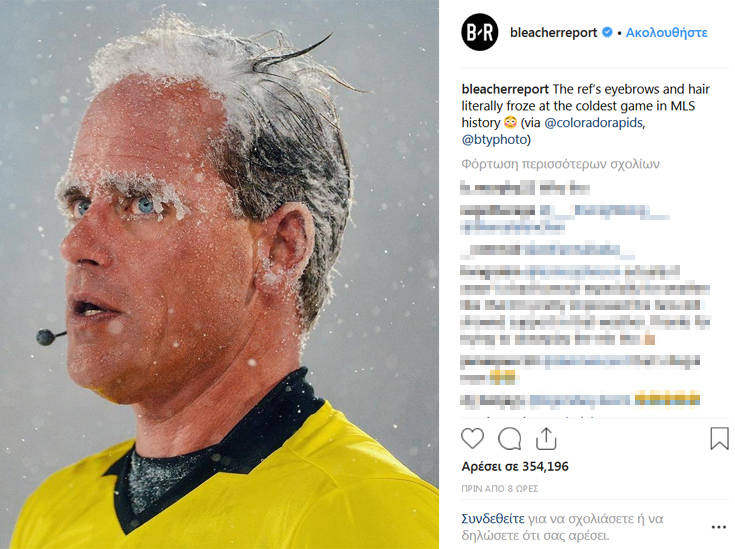The width and height of the screenshot is (735, 549).
Task: Click bleacherreport name in caption
Action: pyautogui.click(x=505, y=89)
